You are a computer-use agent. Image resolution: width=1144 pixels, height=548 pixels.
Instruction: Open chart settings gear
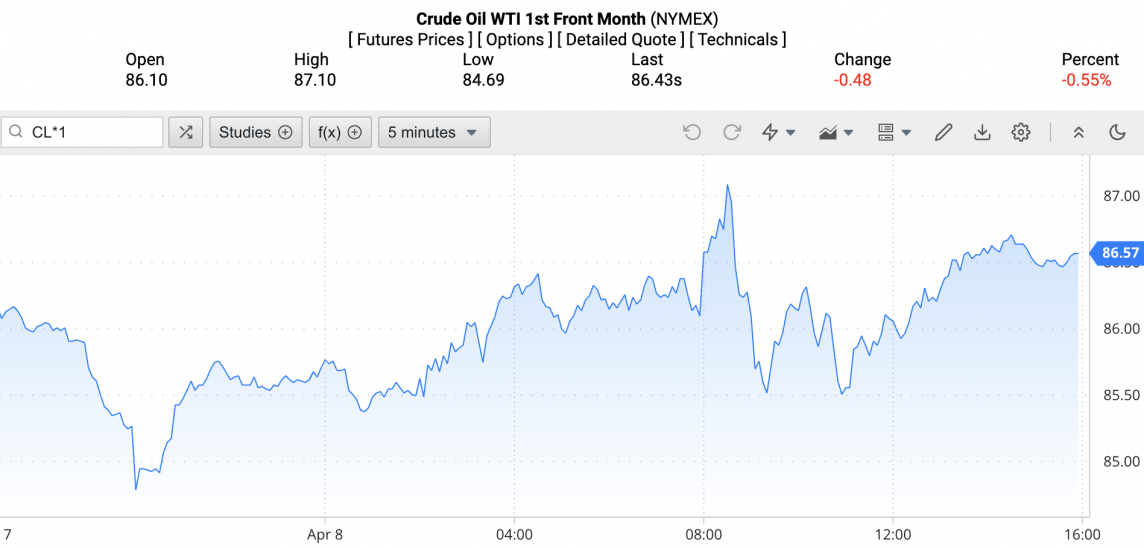(1020, 132)
